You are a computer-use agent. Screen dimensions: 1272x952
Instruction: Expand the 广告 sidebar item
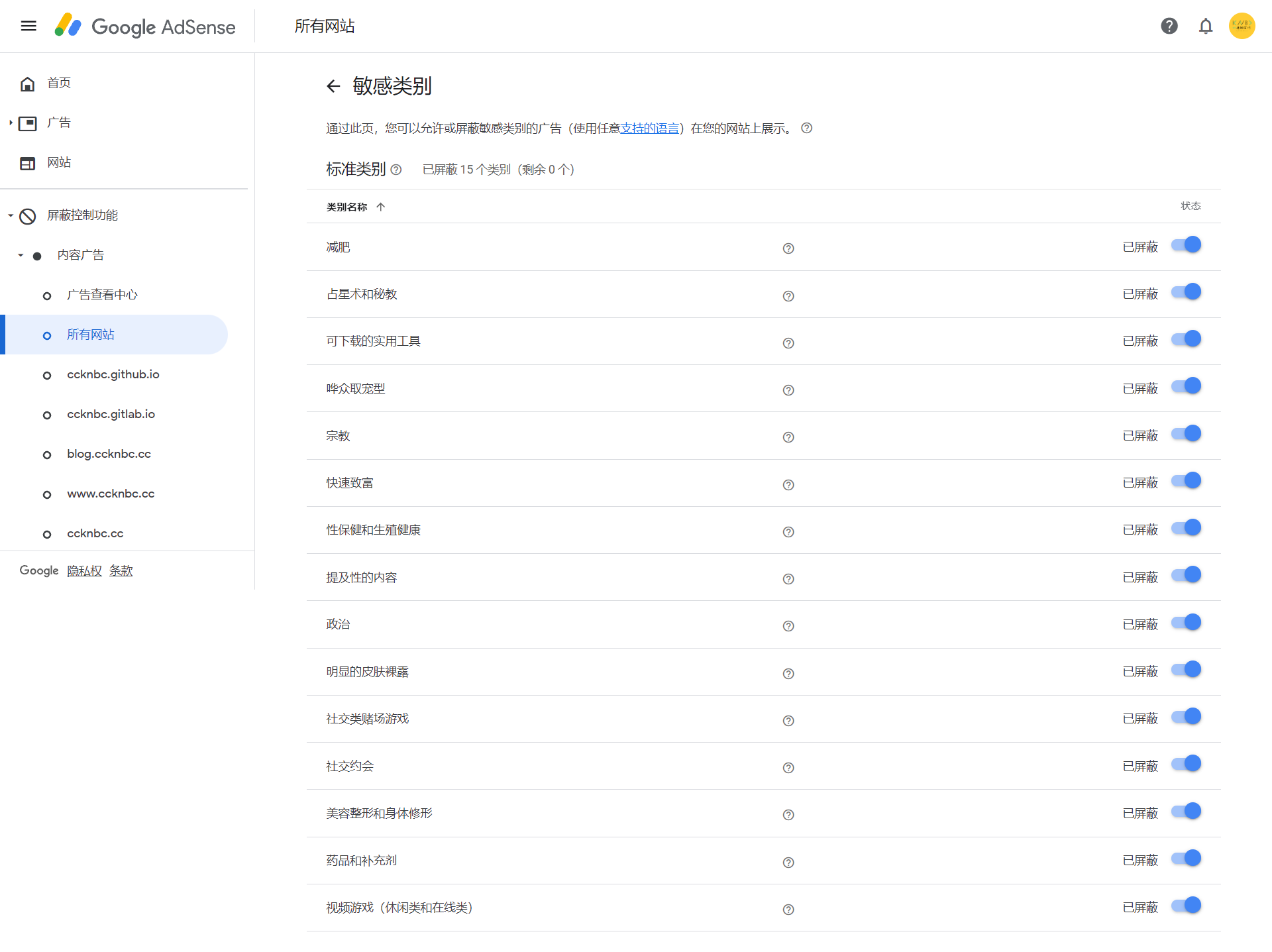(11, 122)
